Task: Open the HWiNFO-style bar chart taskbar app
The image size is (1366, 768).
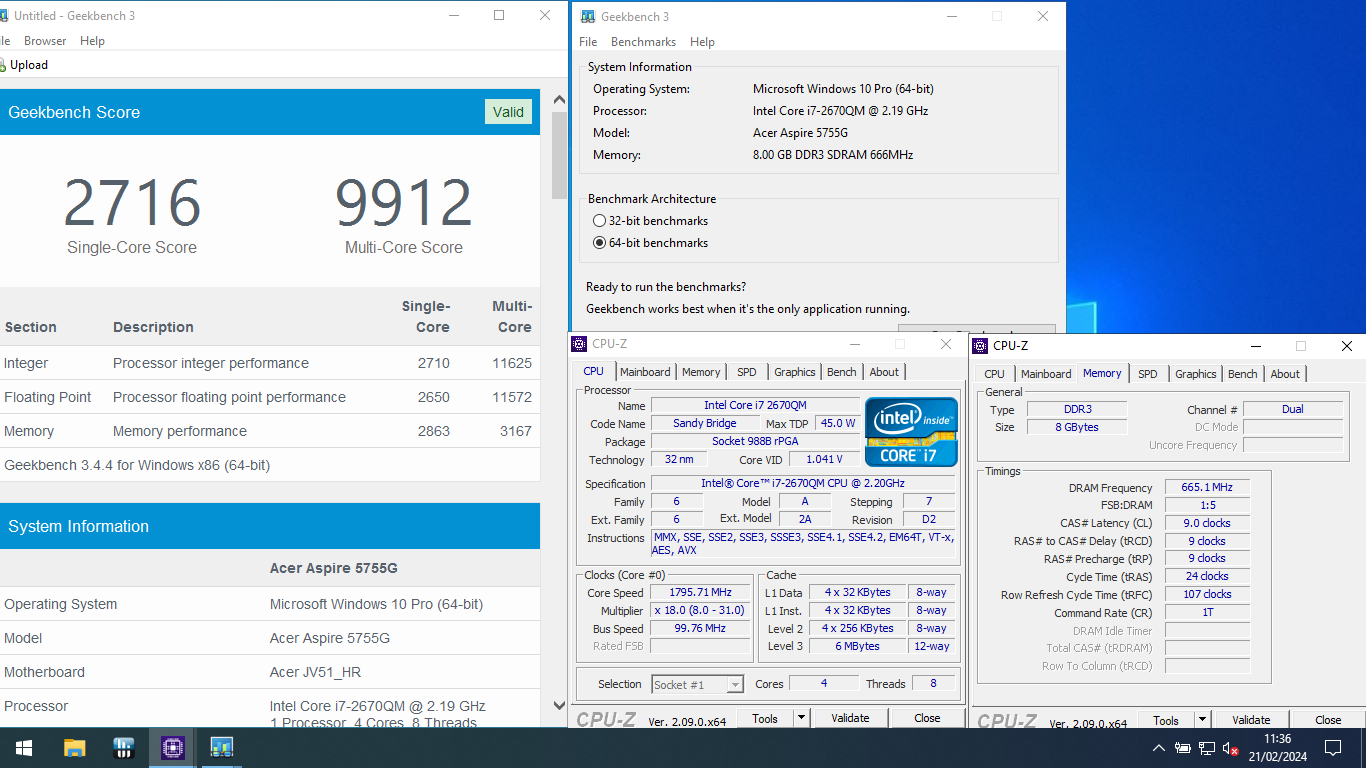Action: [123, 747]
